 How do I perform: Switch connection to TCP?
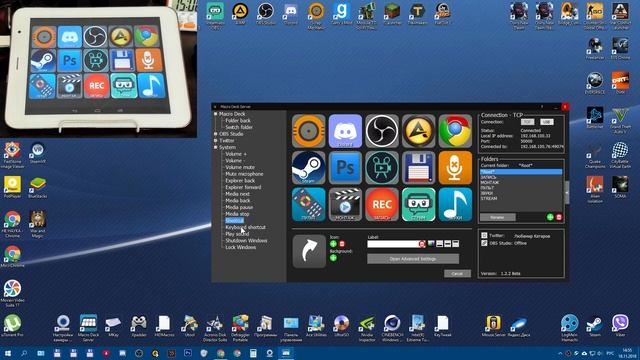[527, 122]
